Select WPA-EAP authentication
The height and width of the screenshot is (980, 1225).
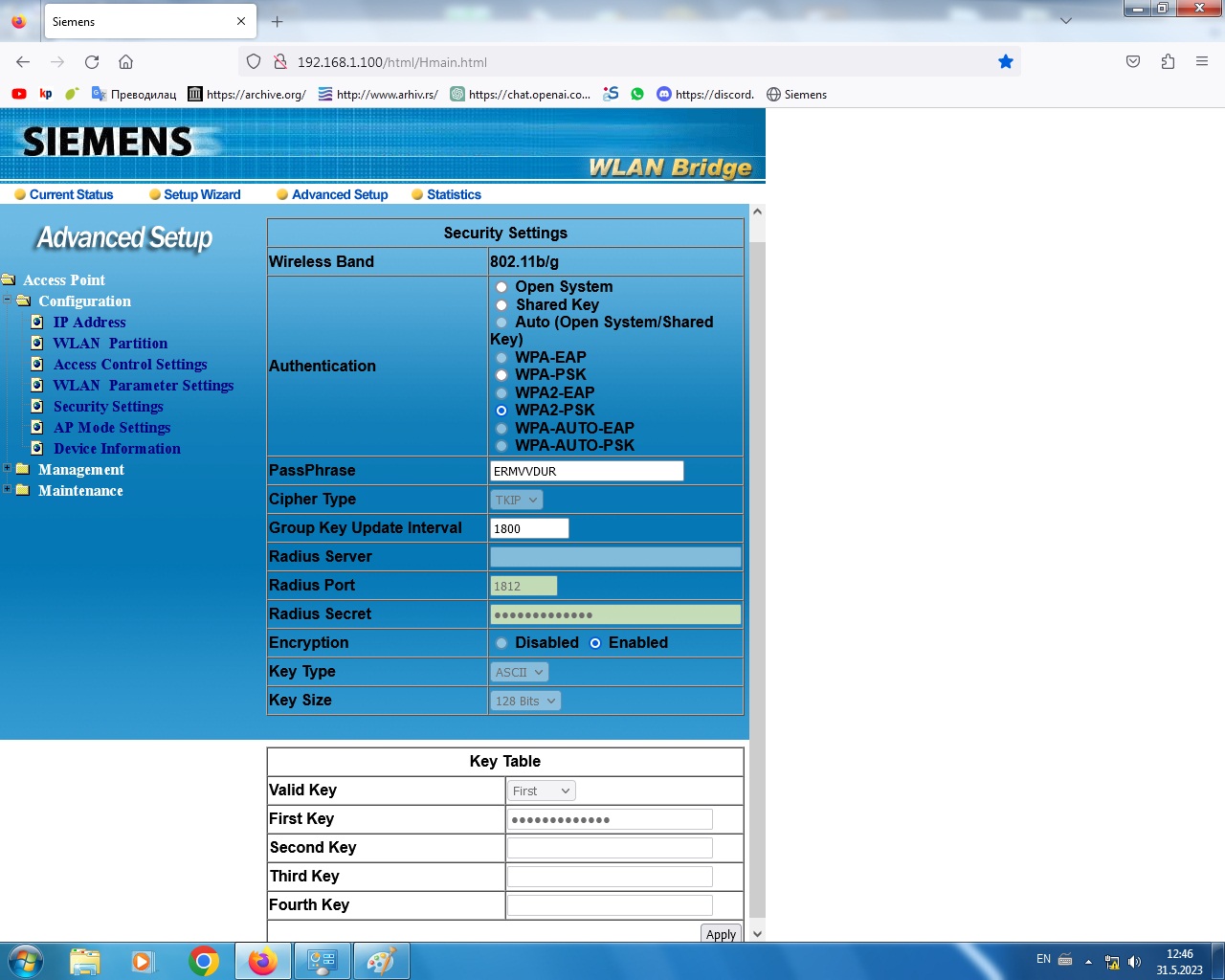[501, 358]
